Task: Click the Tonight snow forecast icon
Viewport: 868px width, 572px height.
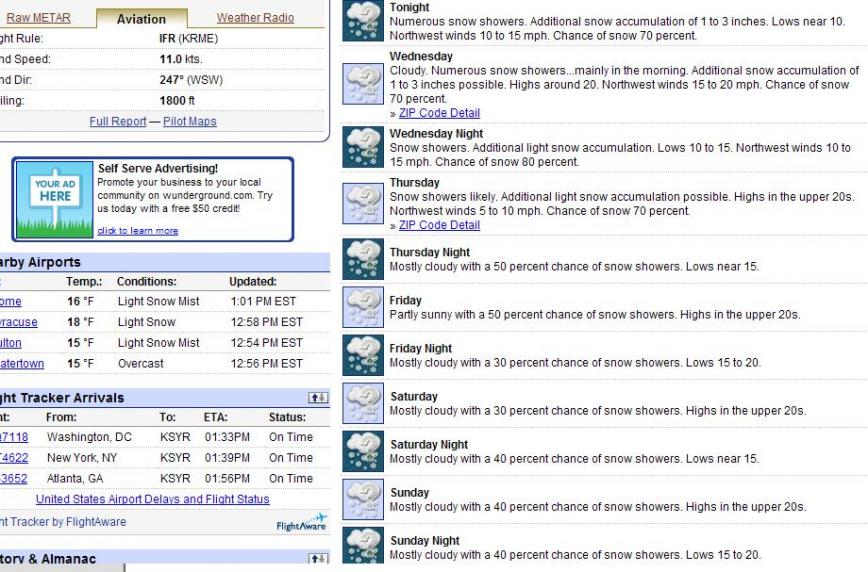Action: click(x=363, y=21)
